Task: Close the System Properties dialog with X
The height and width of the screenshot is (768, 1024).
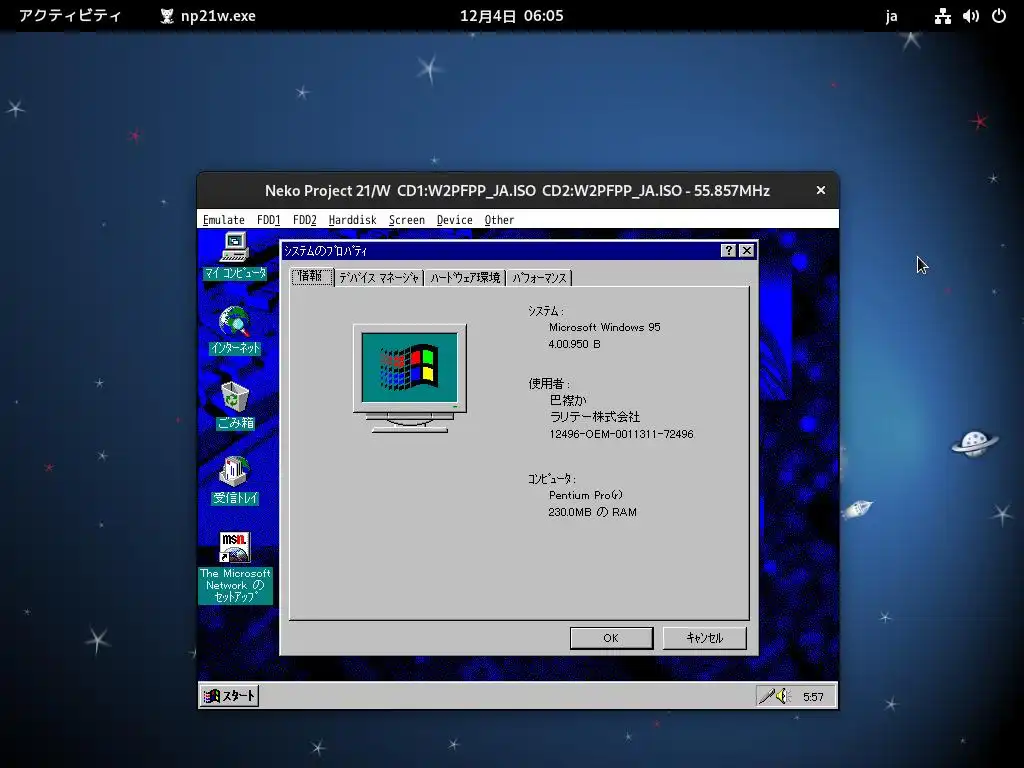Action: pos(746,251)
